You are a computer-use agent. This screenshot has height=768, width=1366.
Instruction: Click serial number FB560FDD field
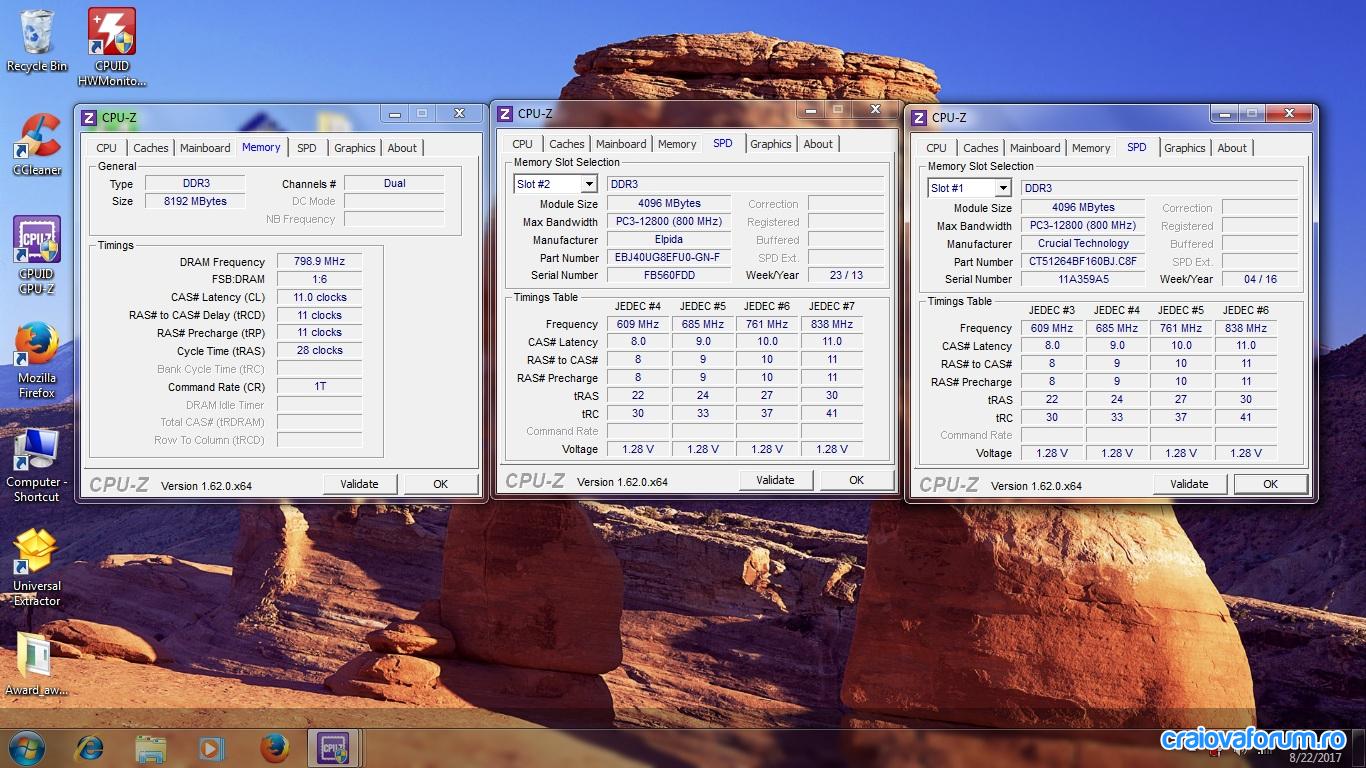click(669, 276)
